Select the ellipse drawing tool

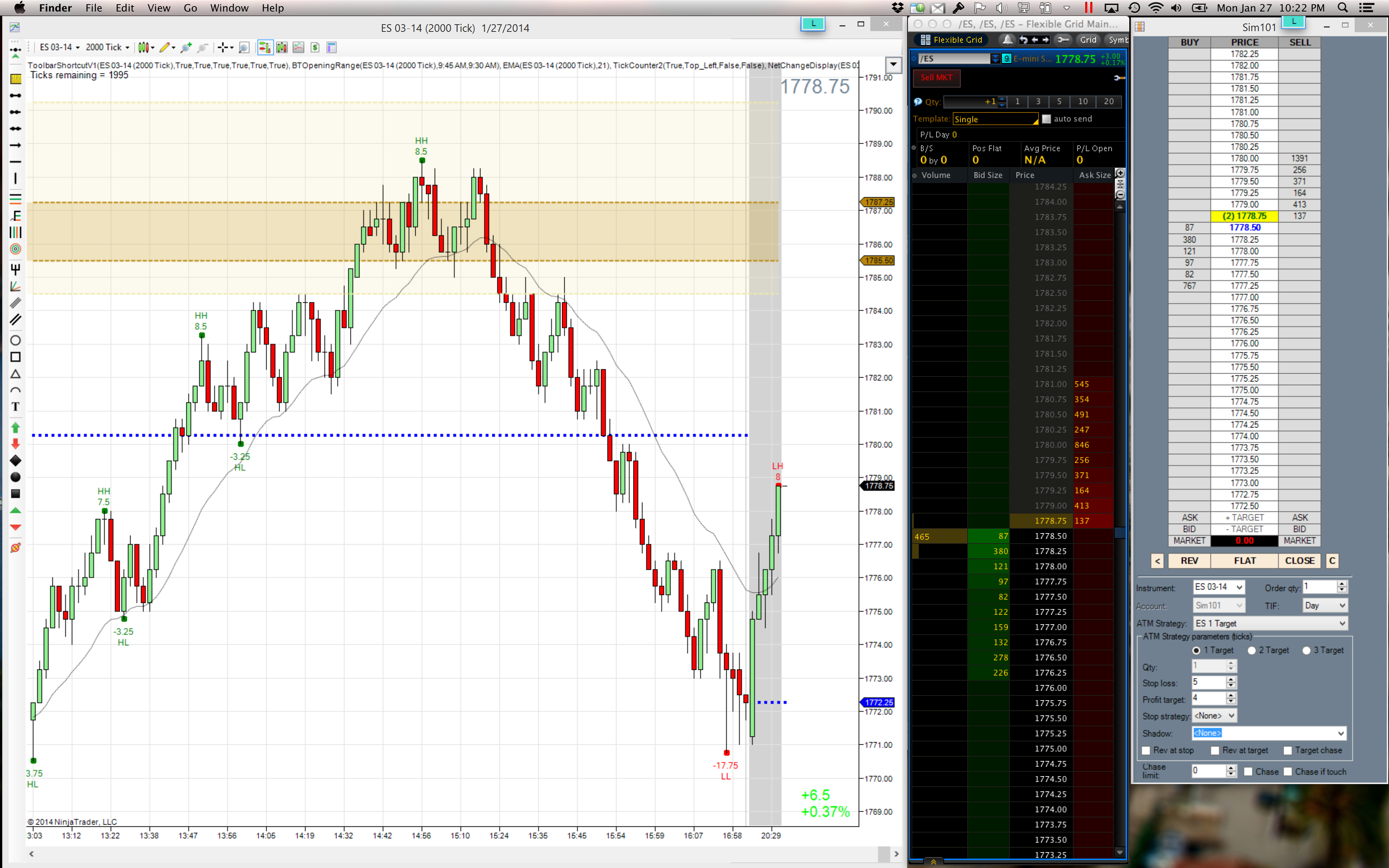[x=16, y=340]
